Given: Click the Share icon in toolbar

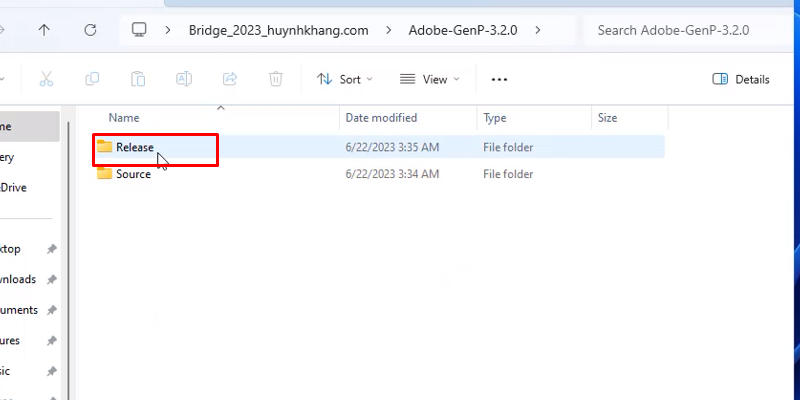Looking at the screenshot, I should pos(230,79).
